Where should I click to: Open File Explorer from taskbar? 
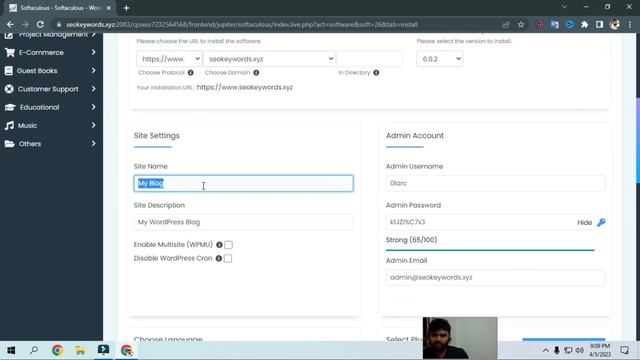(x=80, y=350)
